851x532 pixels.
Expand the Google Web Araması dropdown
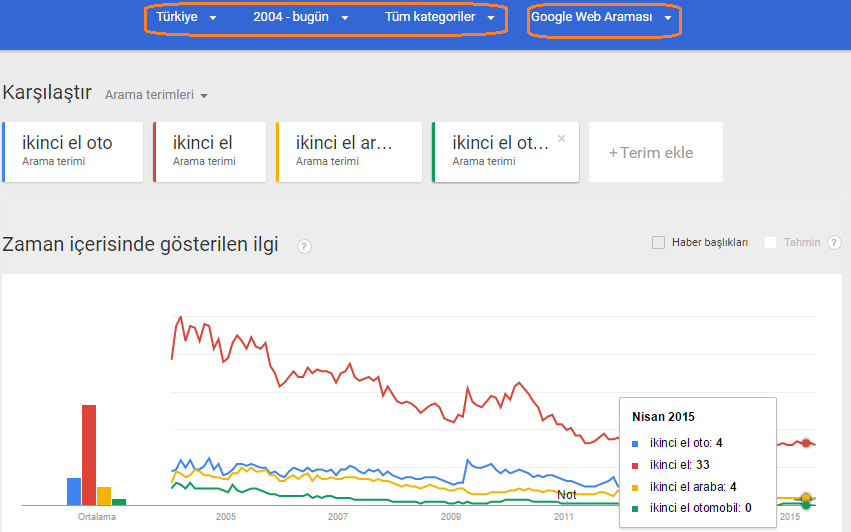(601, 17)
